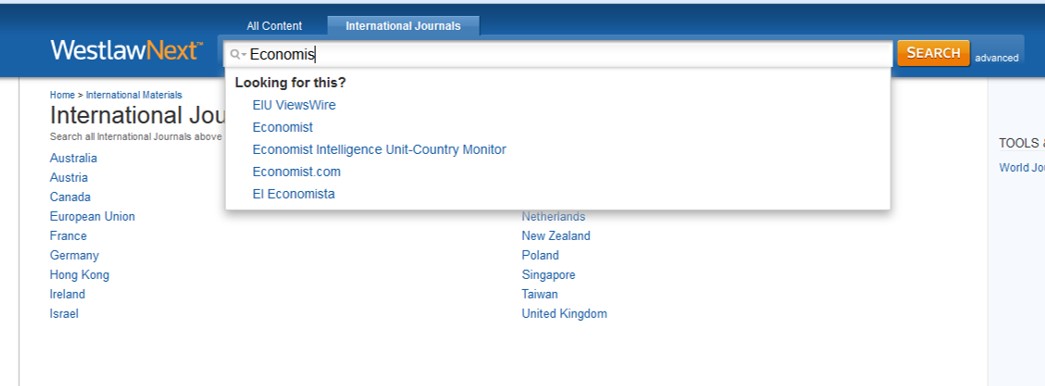Select El Economista suggestion
1045x386 pixels.
(293, 194)
